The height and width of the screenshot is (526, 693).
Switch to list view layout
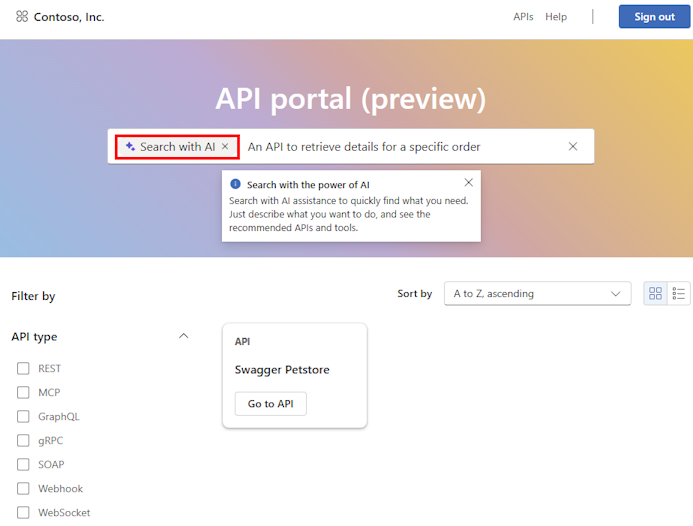pyautogui.click(x=678, y=293)
